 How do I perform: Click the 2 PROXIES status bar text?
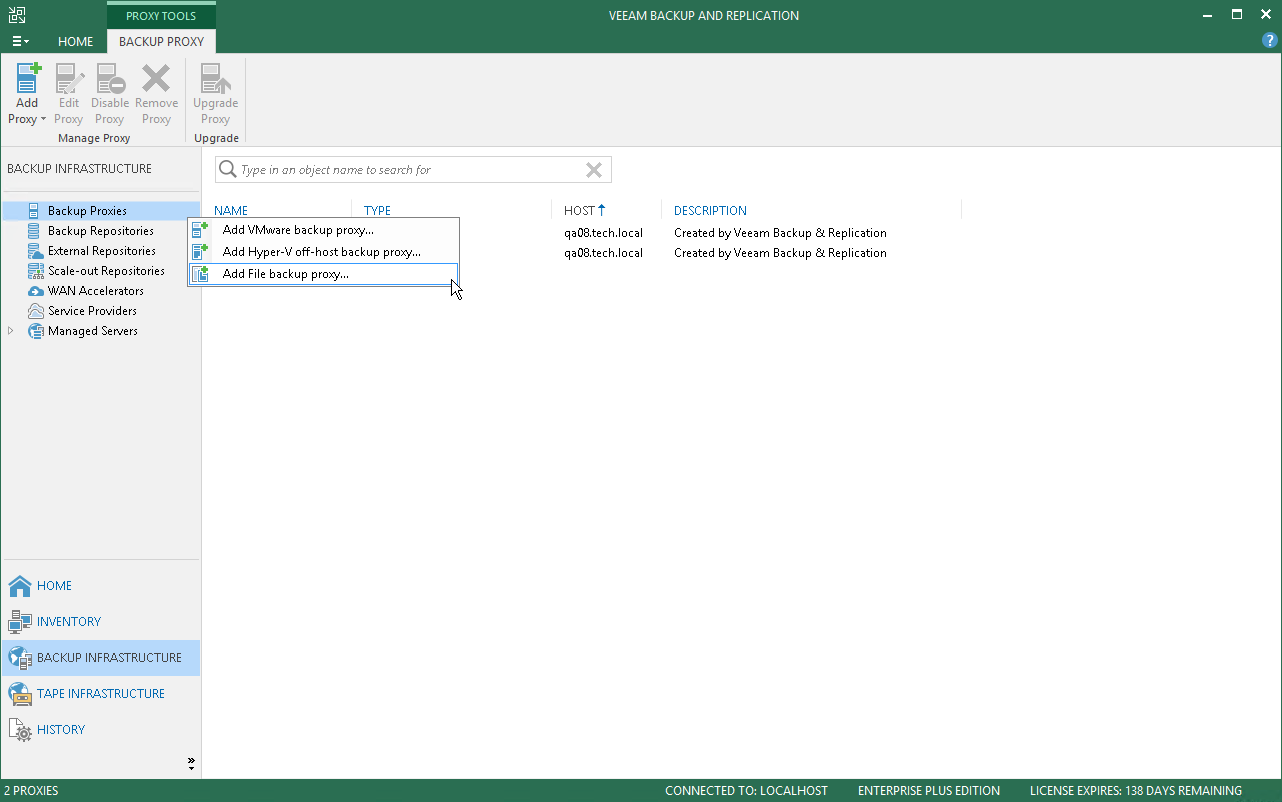click(x=31, y=791)
